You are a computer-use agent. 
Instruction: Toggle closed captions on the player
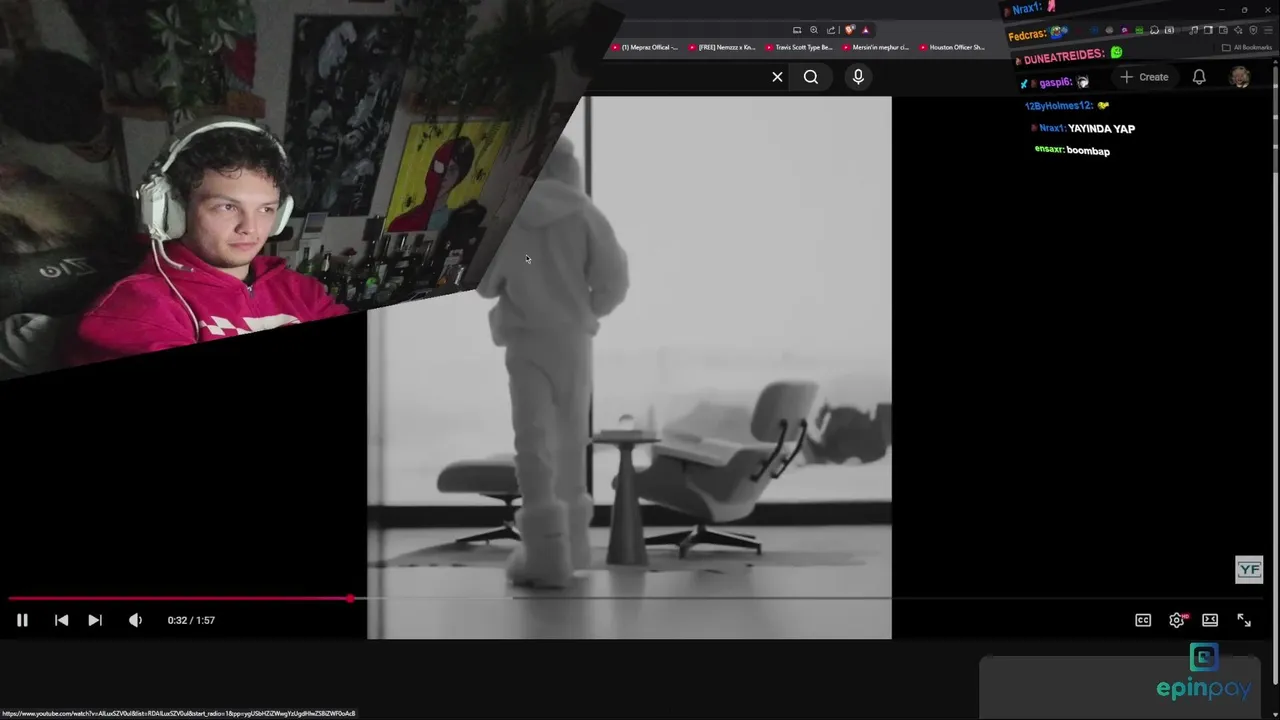pos(1143,620)
